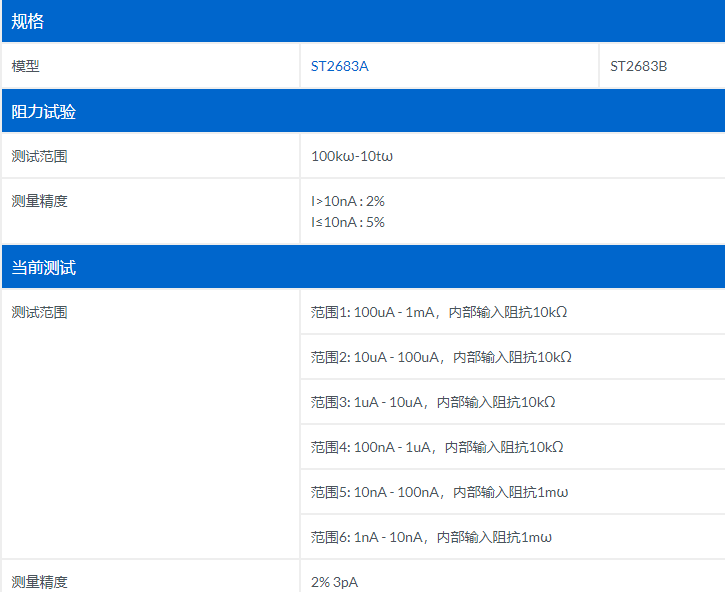Select 范围4: 100nA - 1uA row
Viewport: 725px width, 592px height.
click(x=513, y=447)
